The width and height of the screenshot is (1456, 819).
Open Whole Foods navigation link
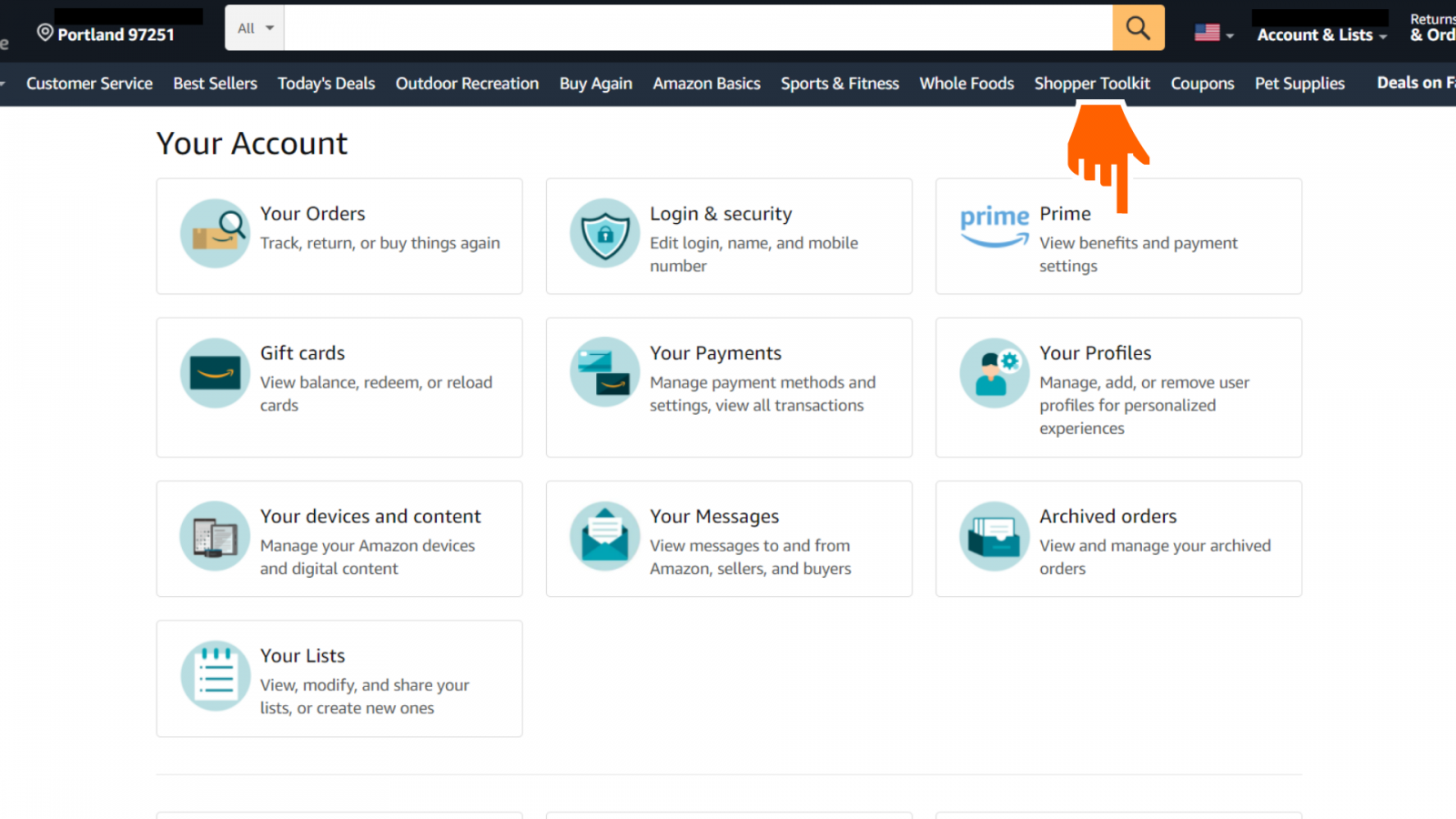966,83
